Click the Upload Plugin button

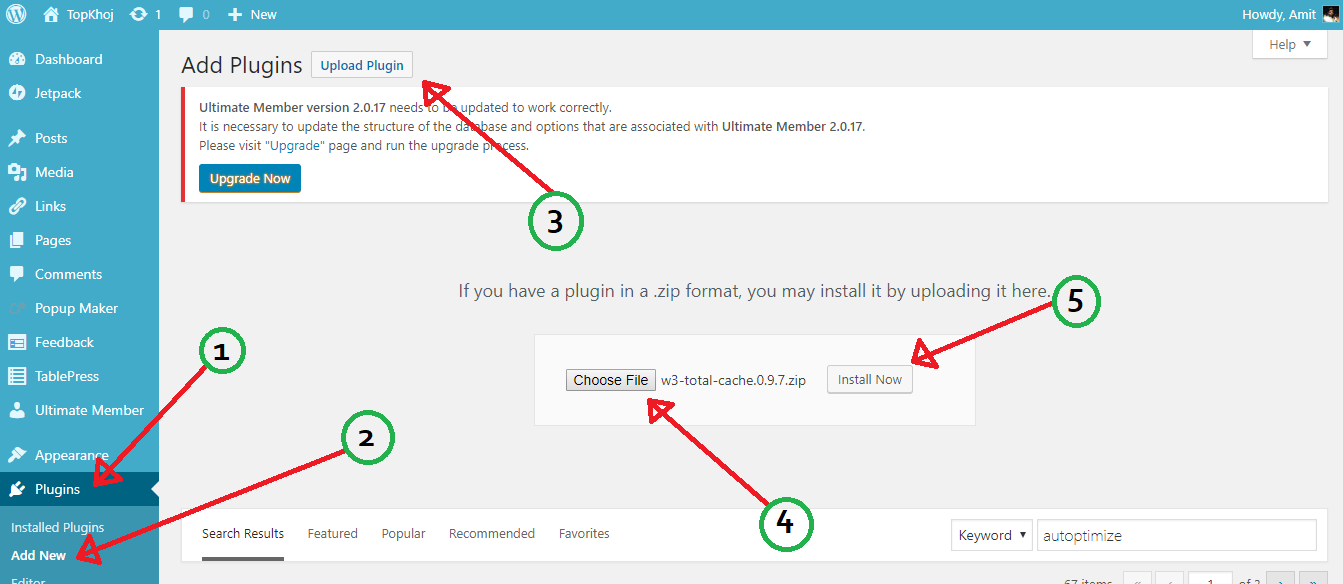coord(362,65)
